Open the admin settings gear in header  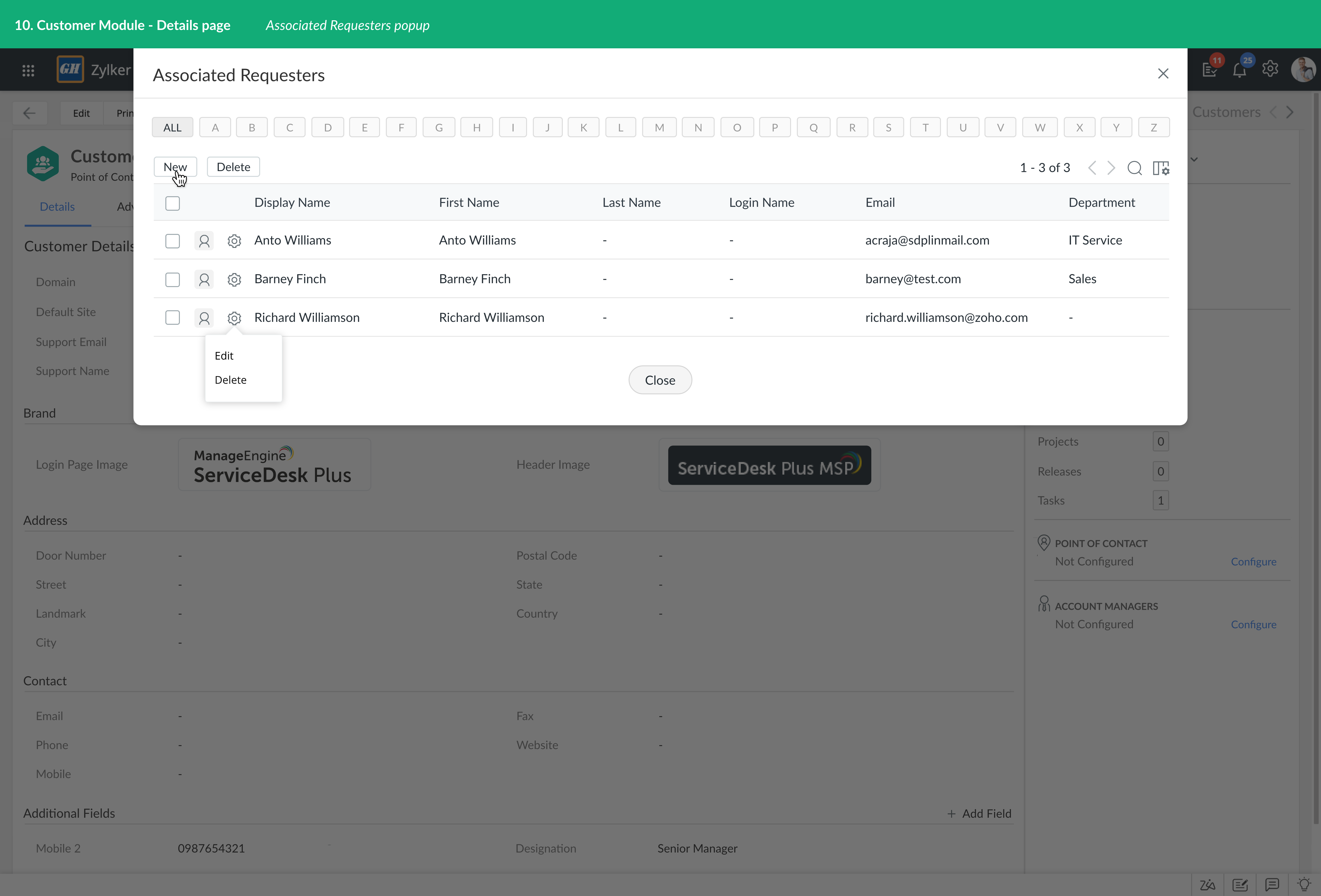coord(1270,69)
